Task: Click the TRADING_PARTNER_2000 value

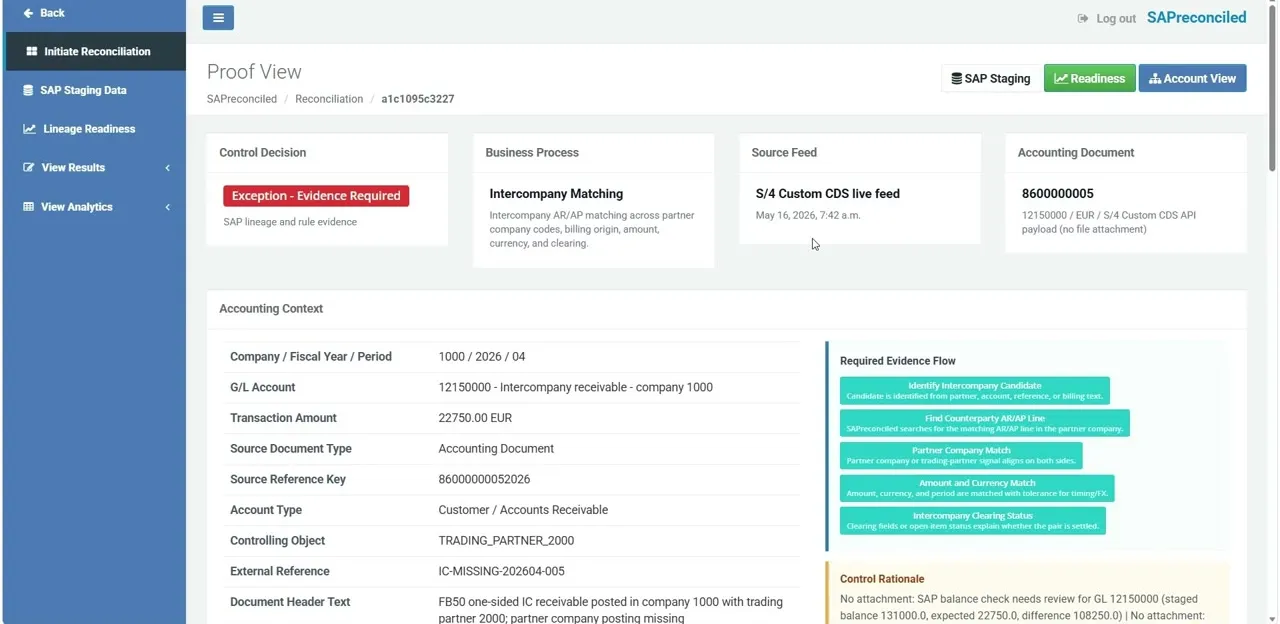Action: point(506,541)
